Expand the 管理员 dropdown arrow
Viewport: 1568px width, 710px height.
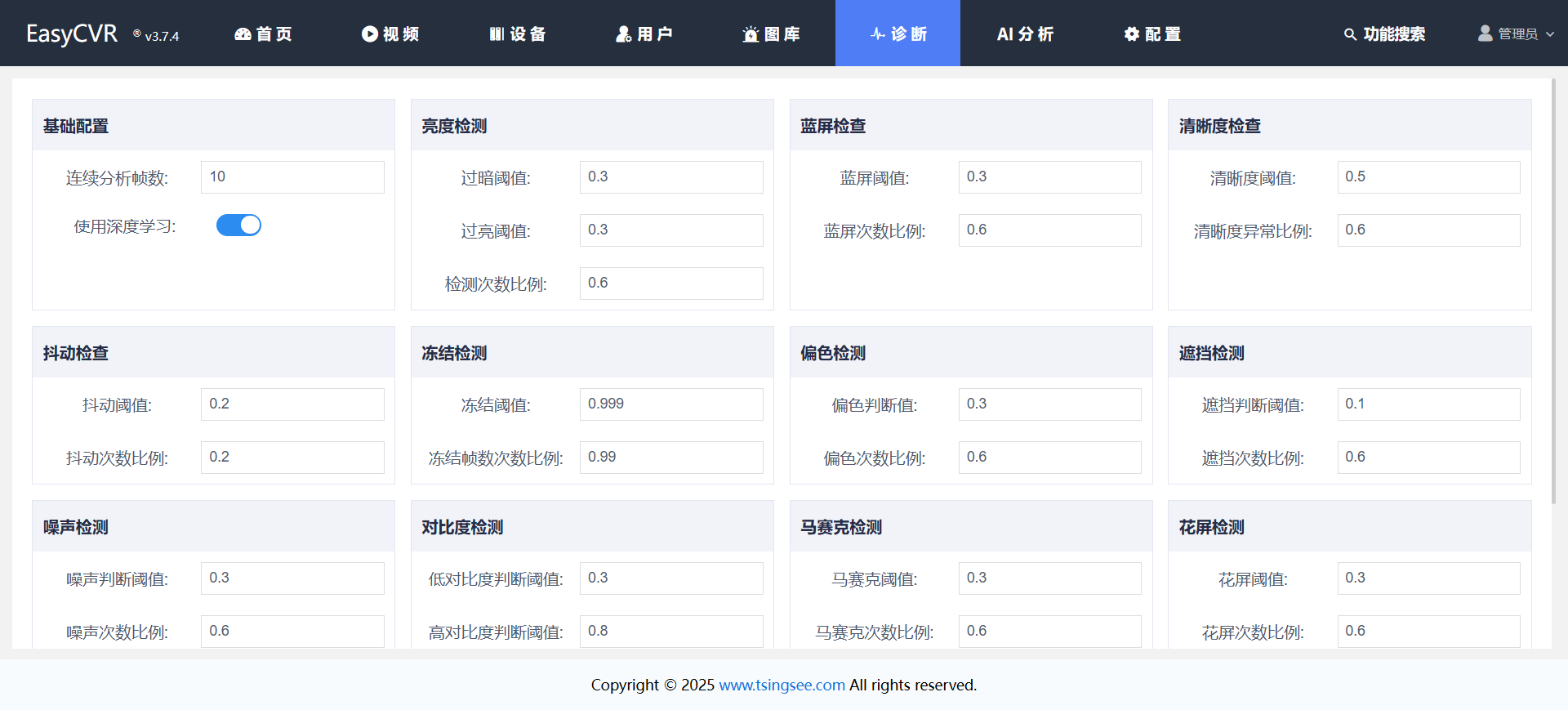pos(1550,34)
